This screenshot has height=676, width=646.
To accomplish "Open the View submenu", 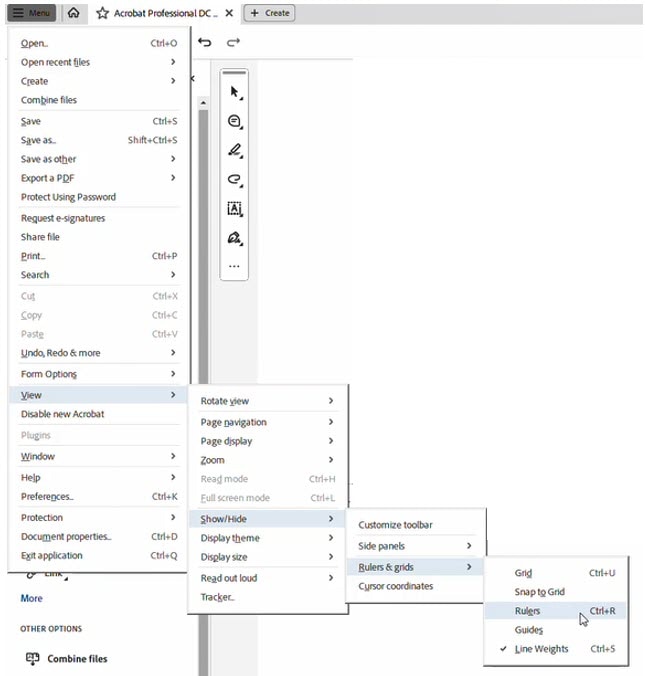I will point(99,395).
